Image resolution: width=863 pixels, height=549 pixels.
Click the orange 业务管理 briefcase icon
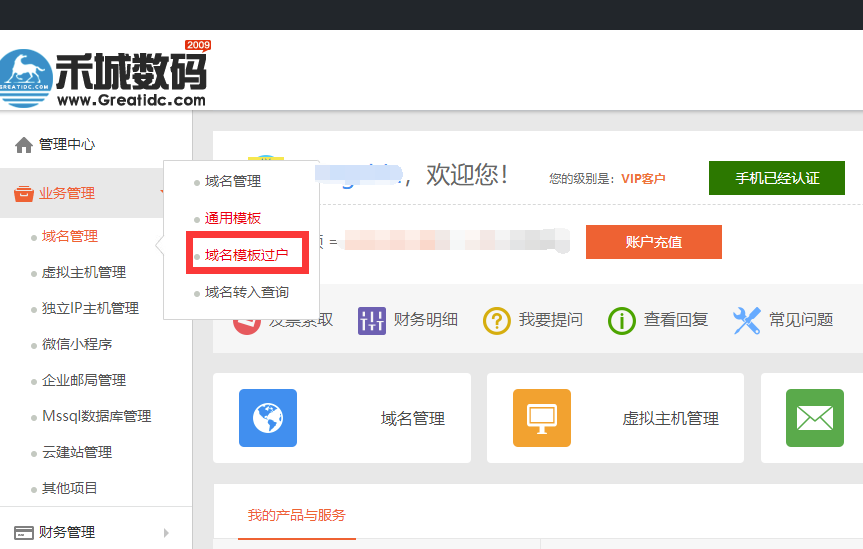23,194
